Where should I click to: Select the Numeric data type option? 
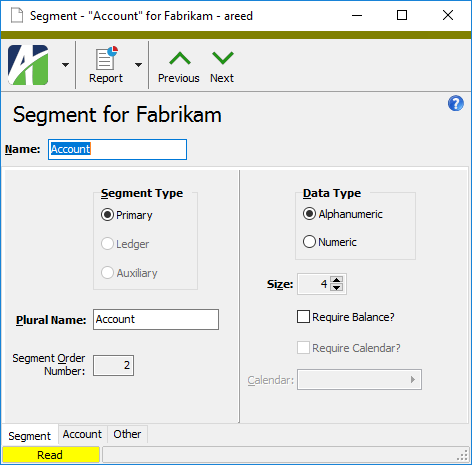(x=309, y=241)
